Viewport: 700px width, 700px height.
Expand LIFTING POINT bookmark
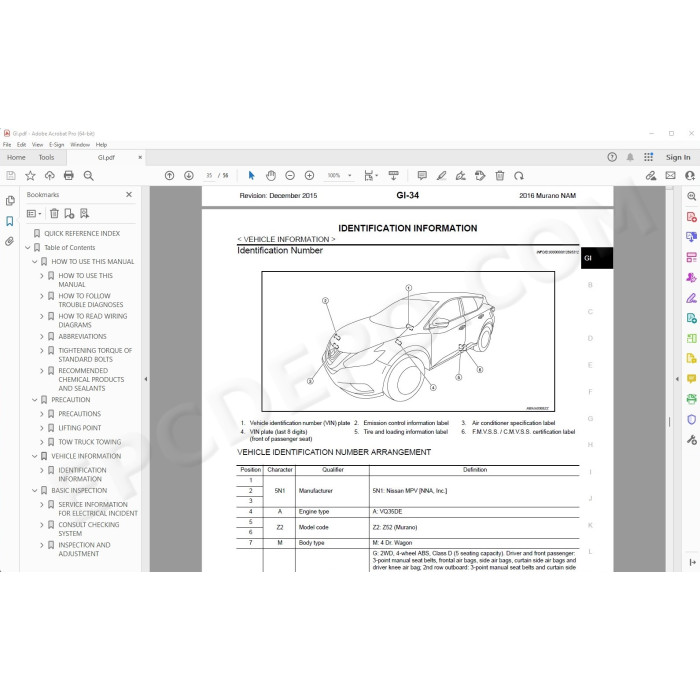(42, 428)
